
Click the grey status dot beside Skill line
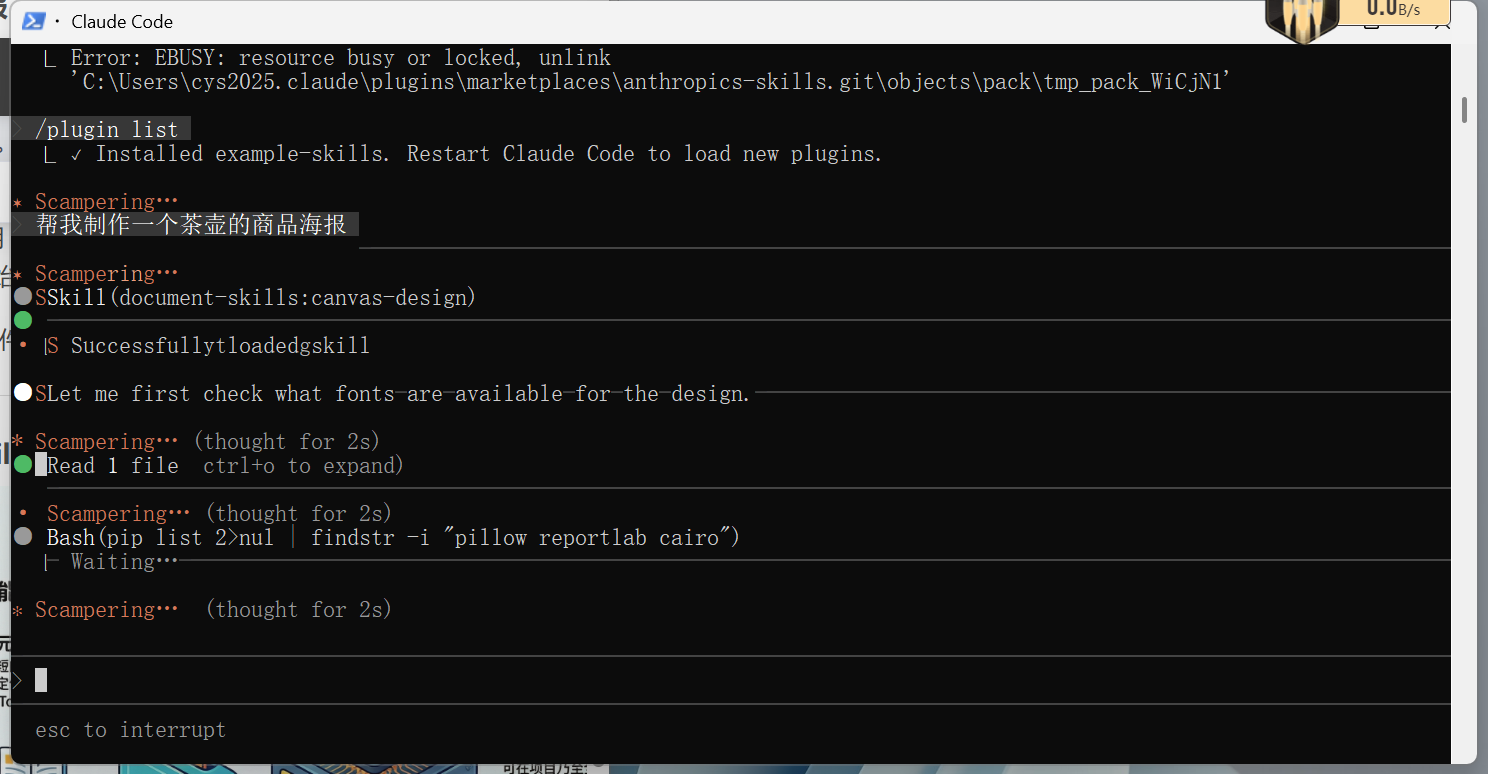click(23, 297)
